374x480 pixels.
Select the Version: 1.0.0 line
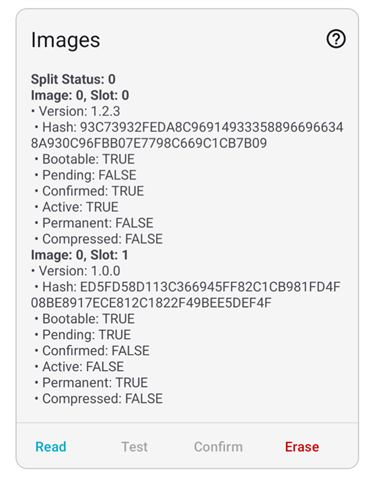(x=76, y=271)
